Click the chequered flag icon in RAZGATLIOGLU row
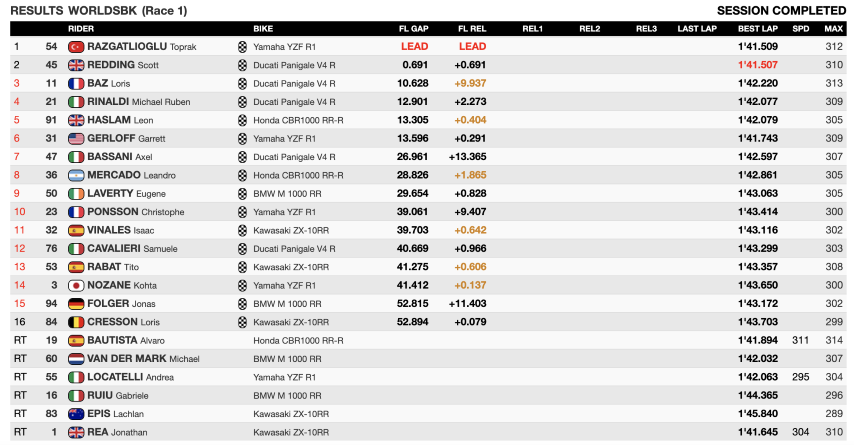The height and width of the screenshot is (445, 854). (x=242, y=47)
